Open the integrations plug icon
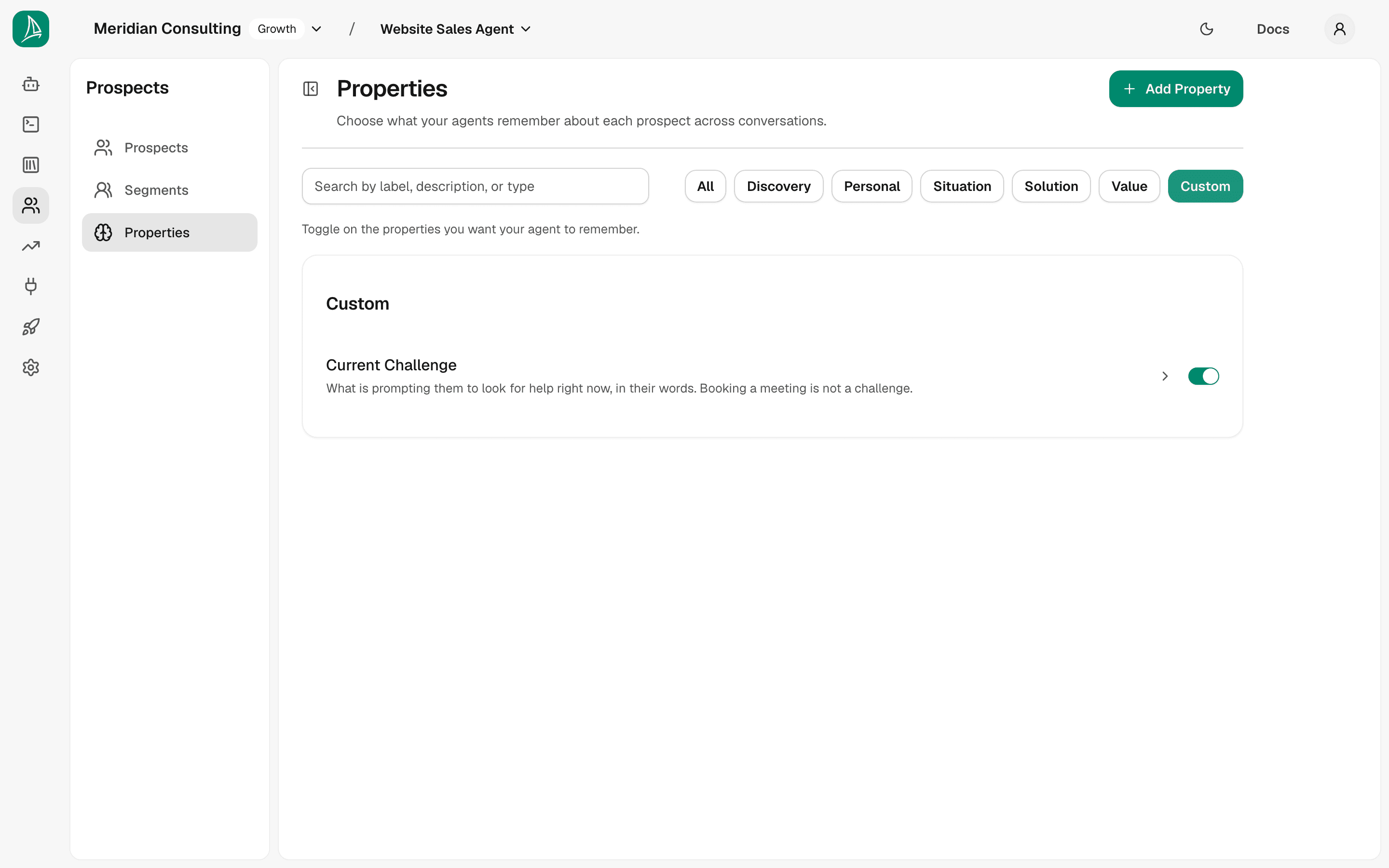1389x868 pixels. tap(31, 286)
